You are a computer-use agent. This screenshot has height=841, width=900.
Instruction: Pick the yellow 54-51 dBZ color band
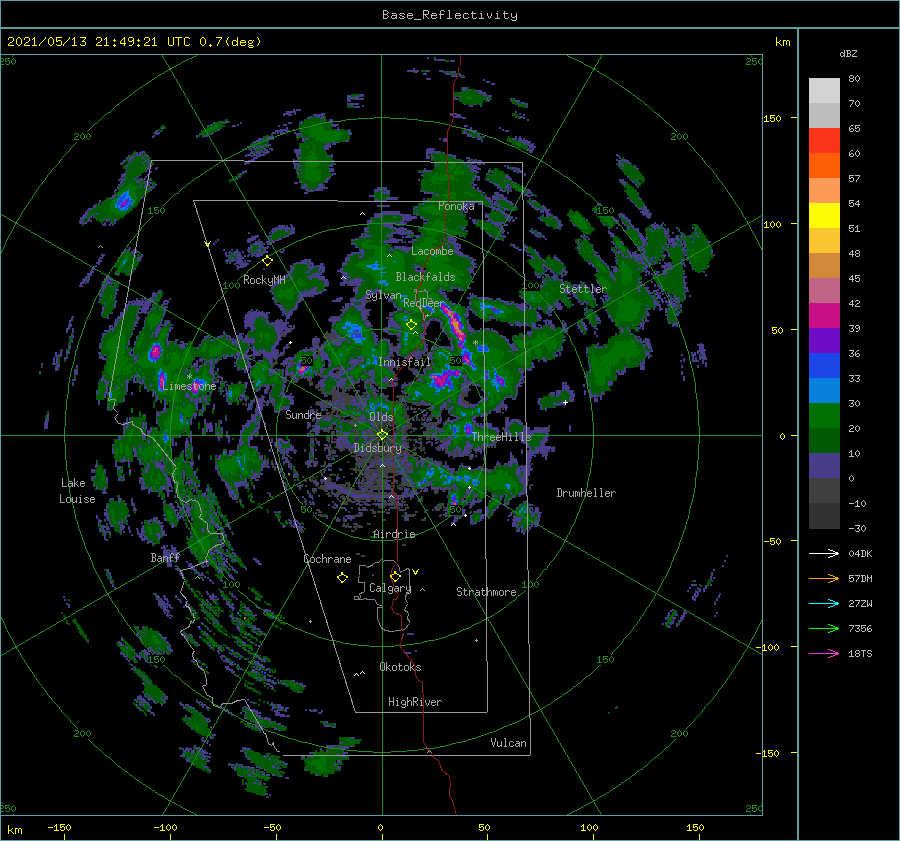pyautogui.click(x=824, y=216)
